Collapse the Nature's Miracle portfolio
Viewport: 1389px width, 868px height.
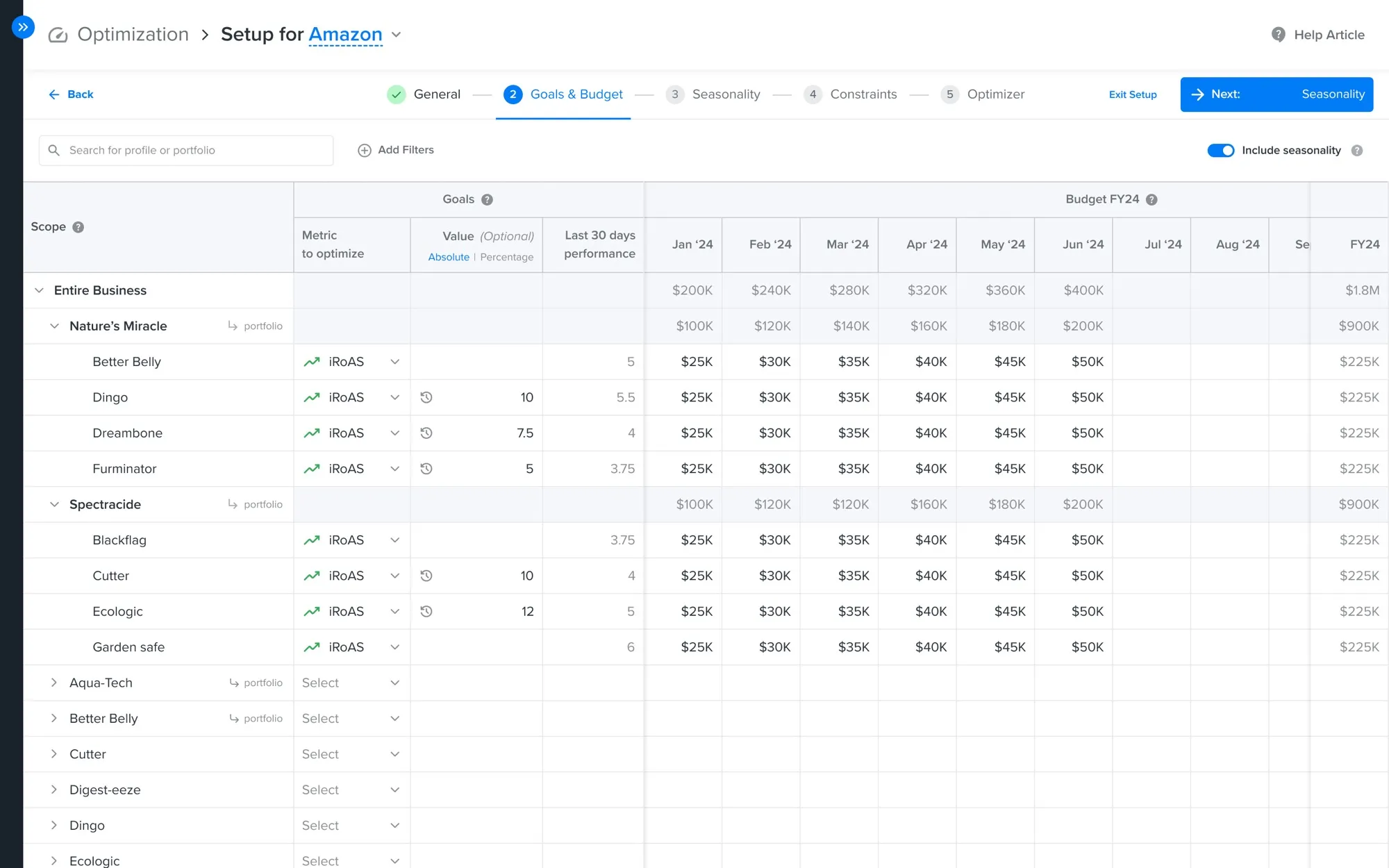coord(54,326)
